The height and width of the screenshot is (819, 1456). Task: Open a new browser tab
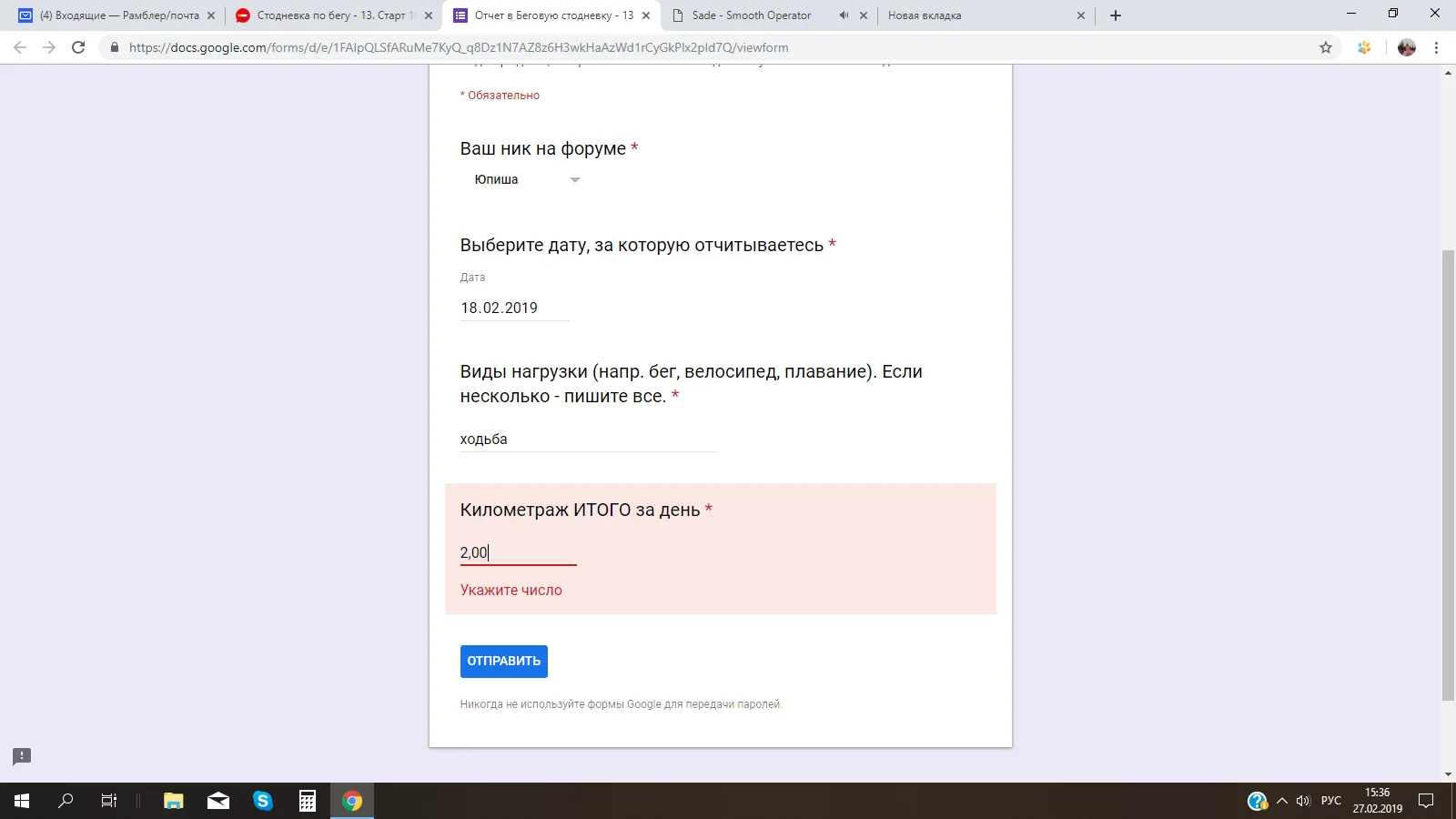click(x=1116, y=15)
